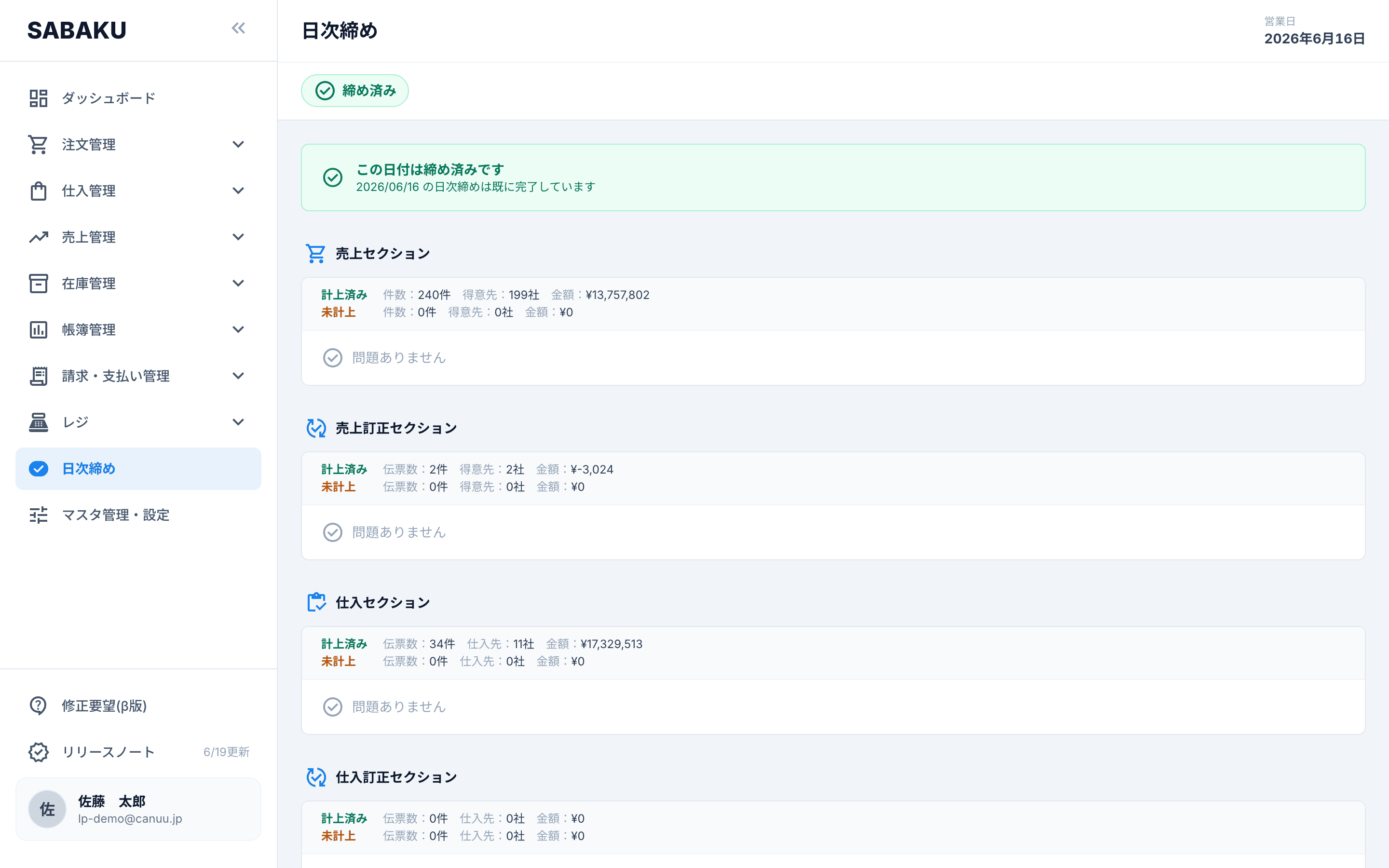Click the ダッシュボード grid icon
The image size is (1389, 868).
tap(39, 98)
